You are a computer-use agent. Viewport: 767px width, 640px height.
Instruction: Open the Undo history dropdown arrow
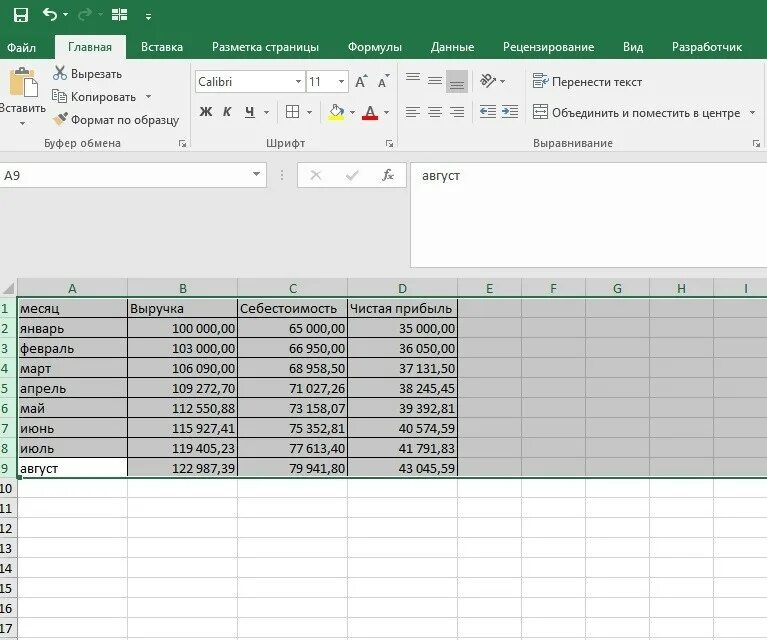pos(66,15)
